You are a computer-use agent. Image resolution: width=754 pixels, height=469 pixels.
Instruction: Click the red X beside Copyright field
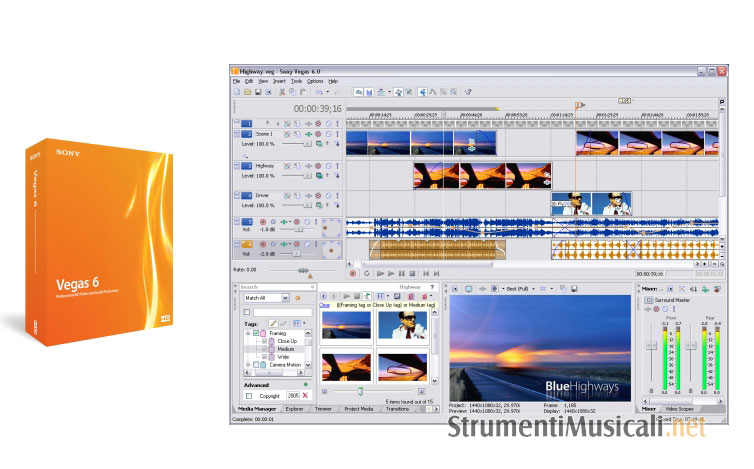coord(306,396)
